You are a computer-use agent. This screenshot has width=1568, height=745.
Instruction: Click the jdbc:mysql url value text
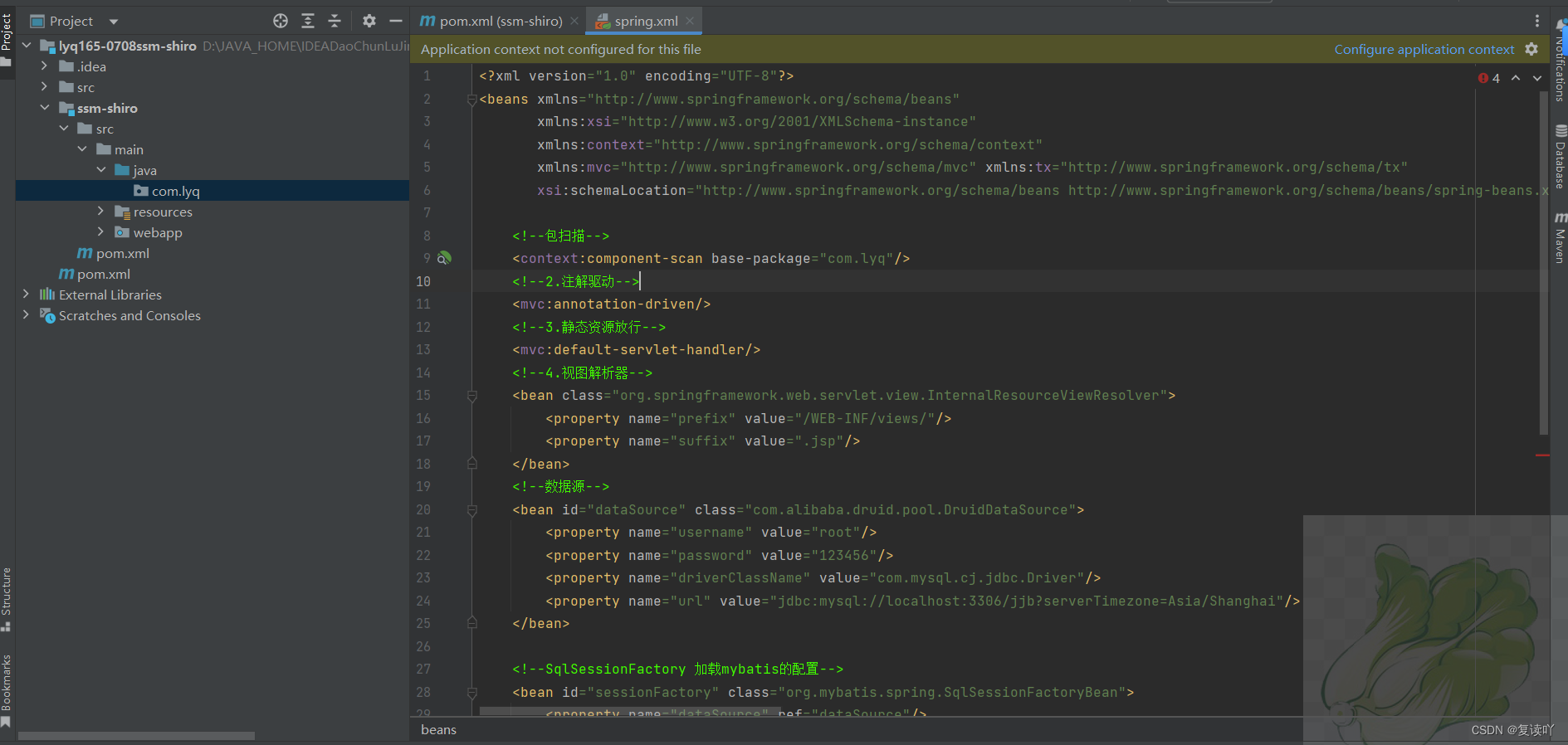1027,601
